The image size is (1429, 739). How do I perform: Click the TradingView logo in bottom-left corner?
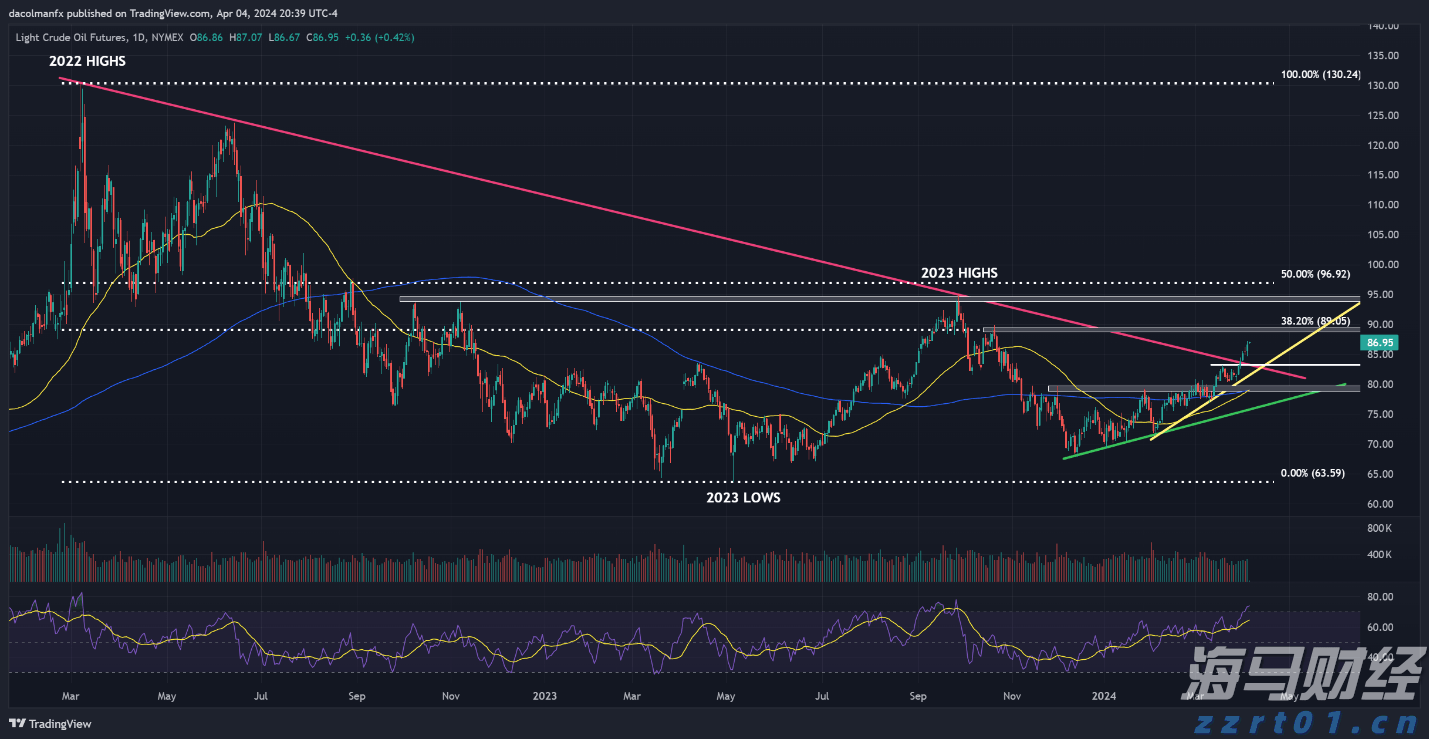pyautogui.click(x=51, y=723)
